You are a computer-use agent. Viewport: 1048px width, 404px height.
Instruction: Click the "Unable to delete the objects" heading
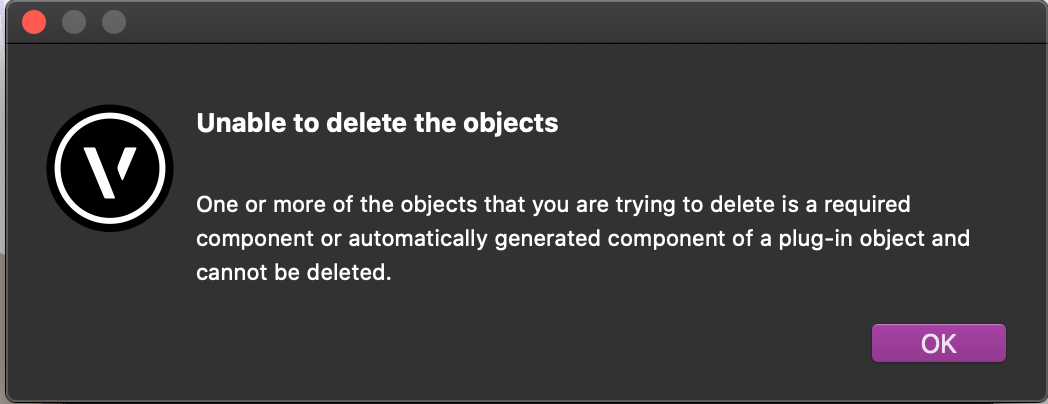coord(376,125)
